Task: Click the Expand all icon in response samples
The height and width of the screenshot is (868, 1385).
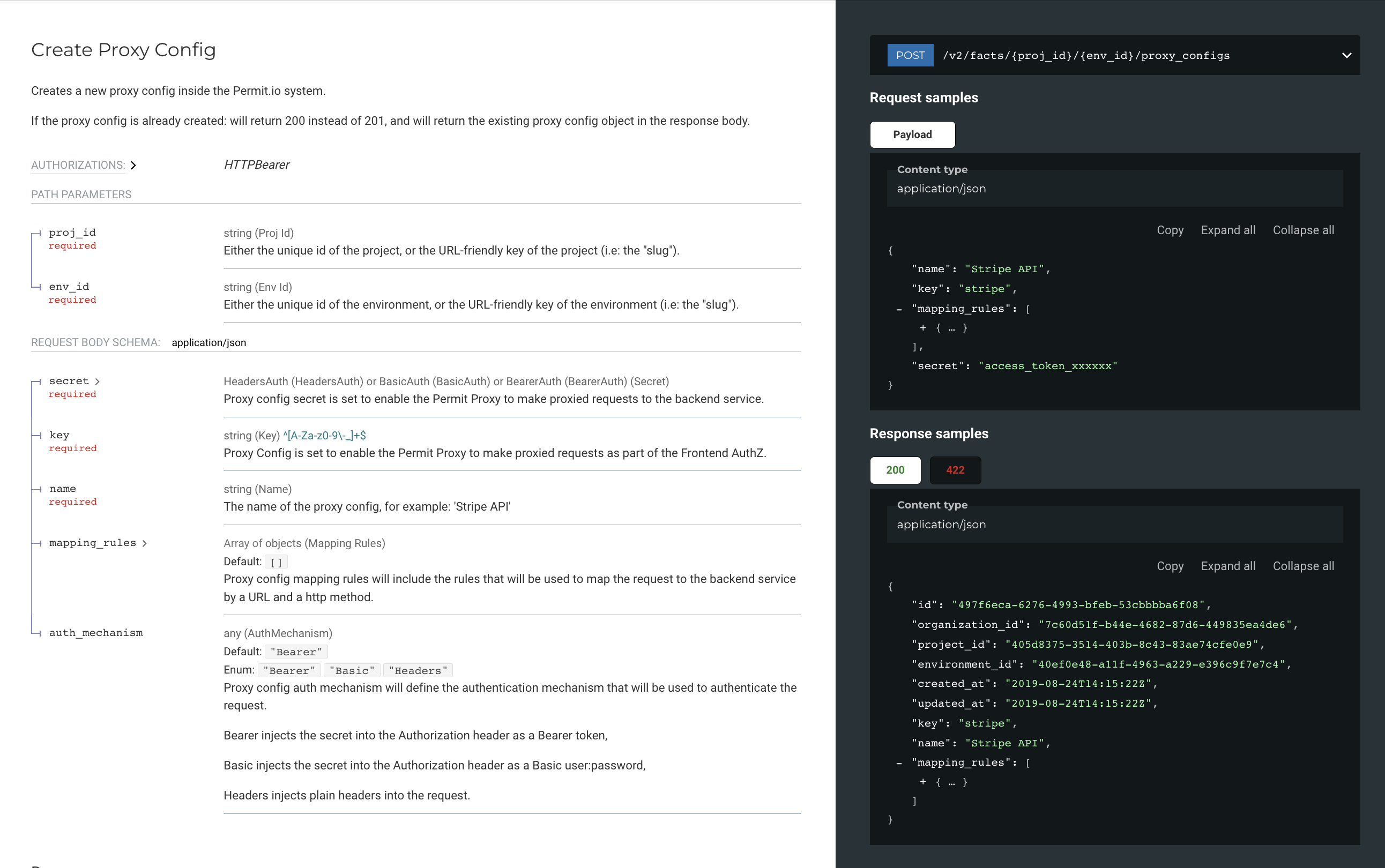Action: tap(1227, 565)
